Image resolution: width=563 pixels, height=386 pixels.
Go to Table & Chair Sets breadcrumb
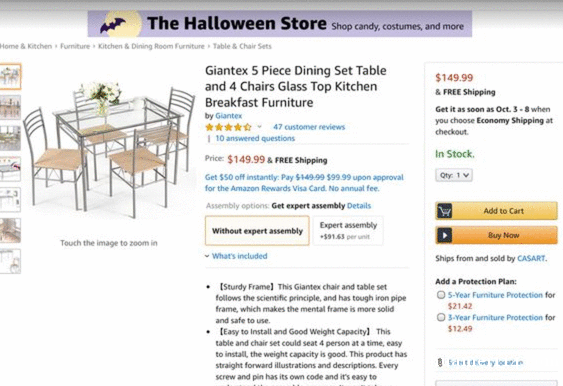242,46
